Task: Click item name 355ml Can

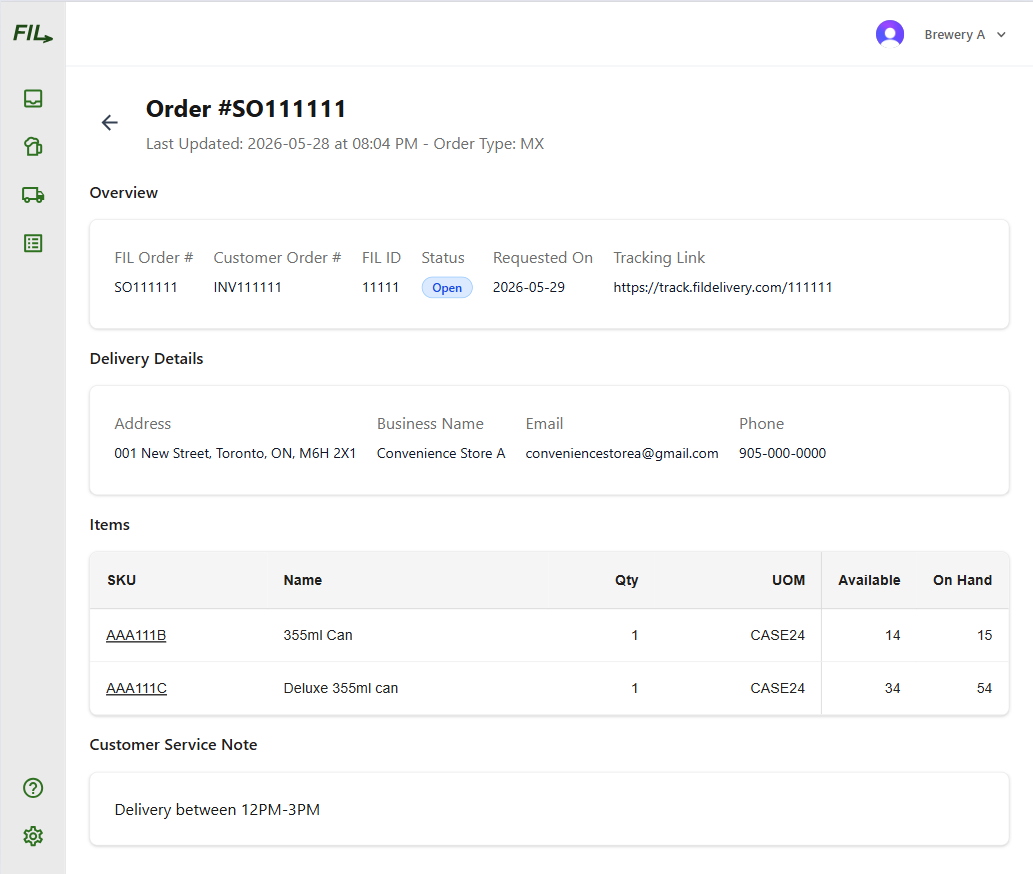Action: (x=318, y=635)
